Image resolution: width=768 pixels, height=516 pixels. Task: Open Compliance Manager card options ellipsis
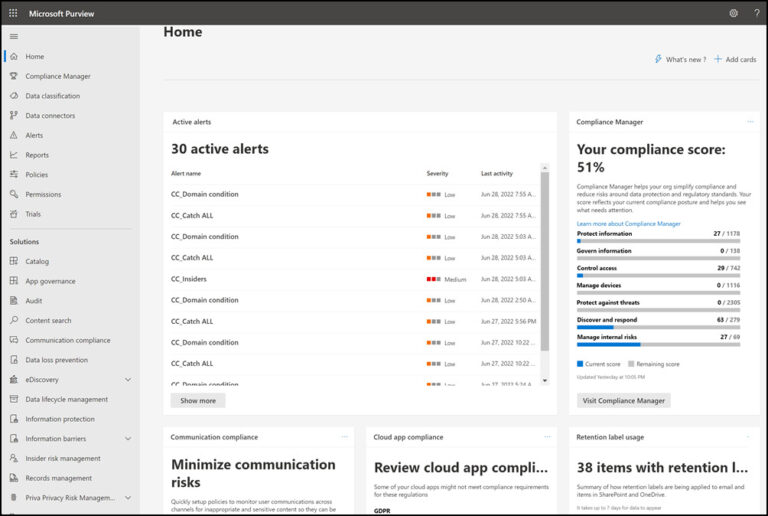coord(750,122)
